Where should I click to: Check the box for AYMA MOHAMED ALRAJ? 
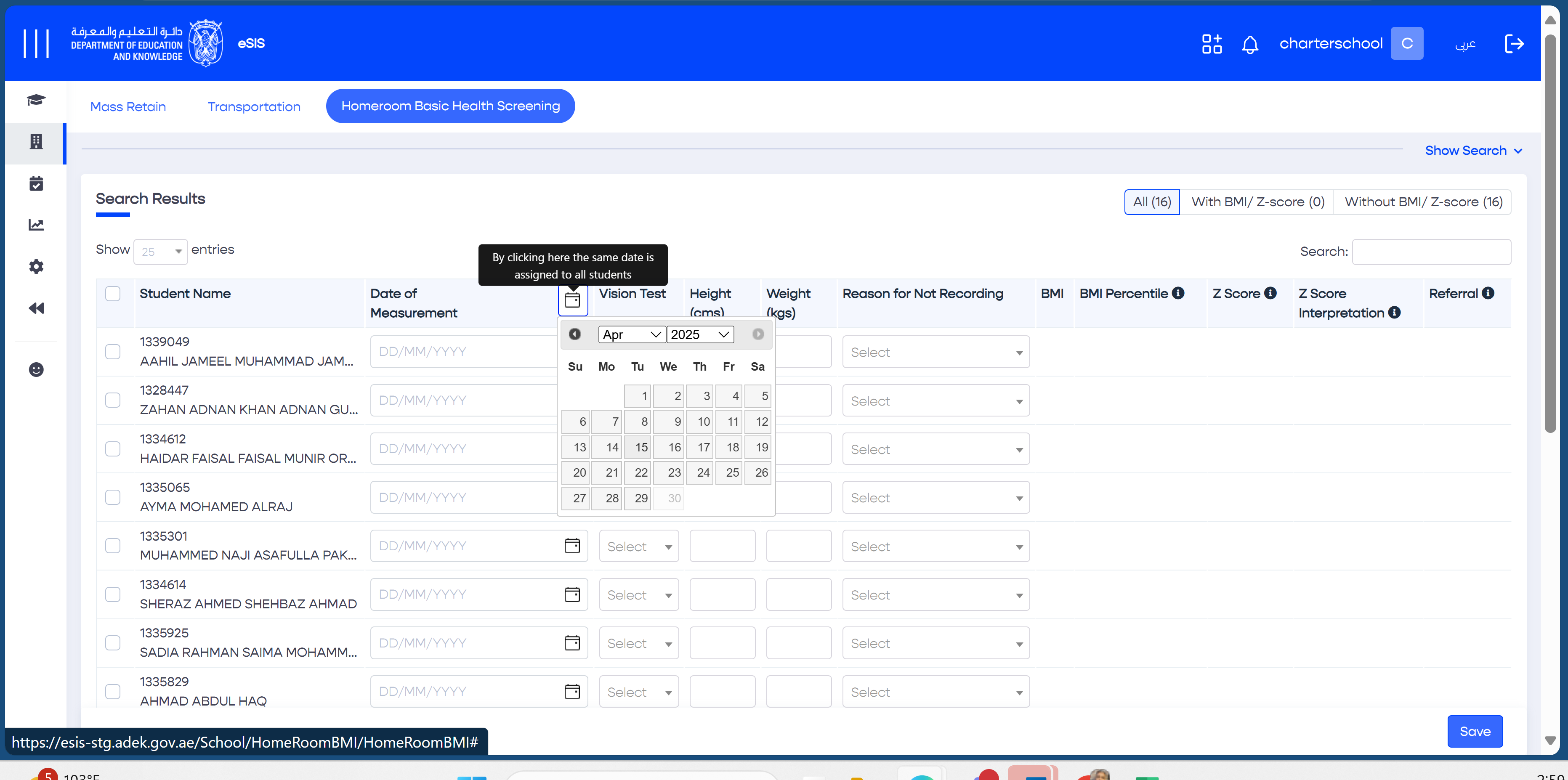pyautogui.click(x=113, y=497)
